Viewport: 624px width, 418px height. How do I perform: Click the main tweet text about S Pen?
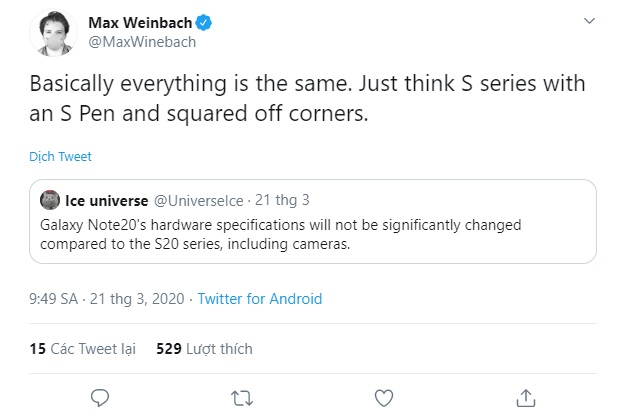pyautogui.click(x=307, y=98)
